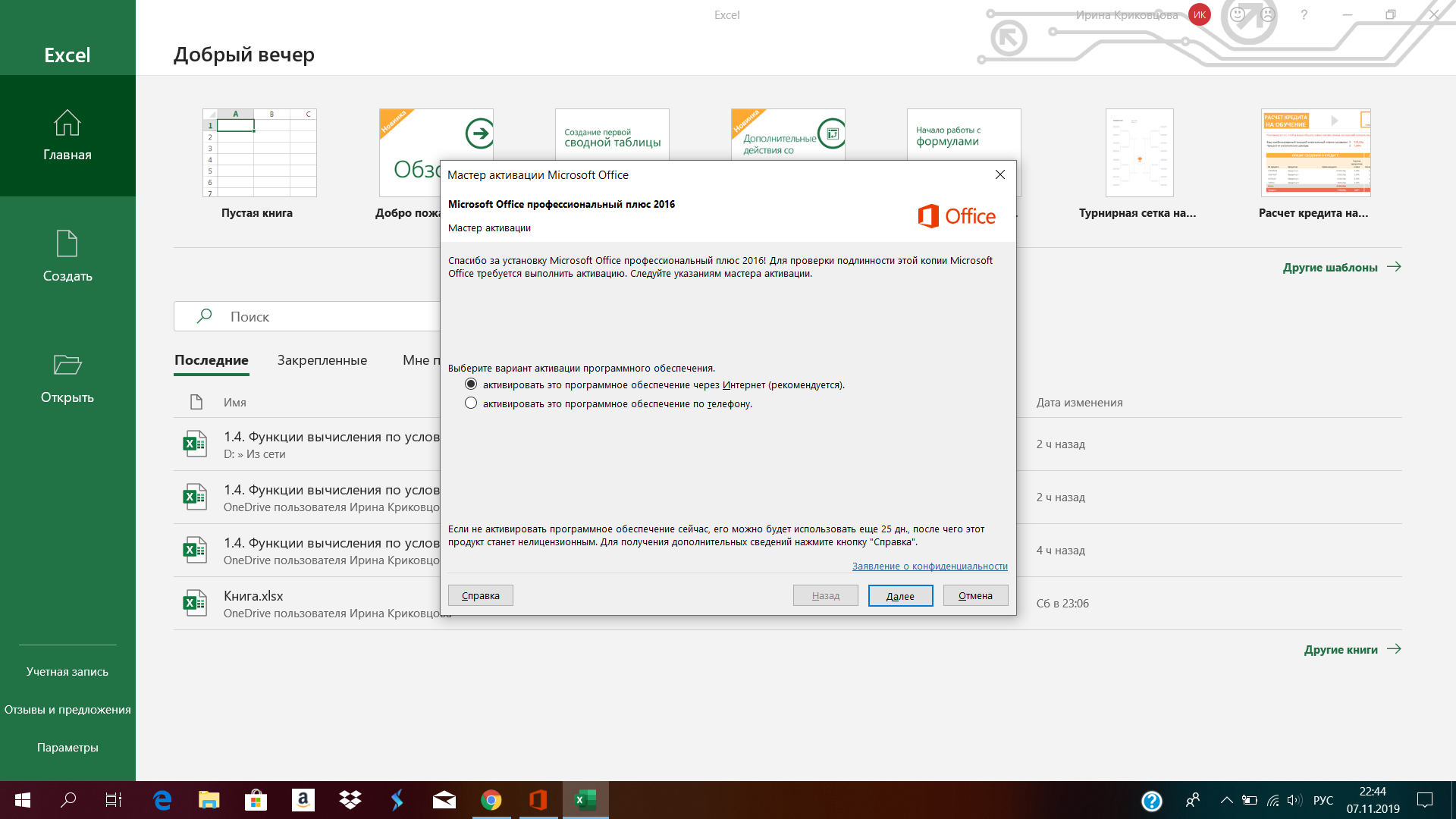Open Google Chrome from the taskbar
This screenshot has height=819, width=1456.
pos(491,800)
